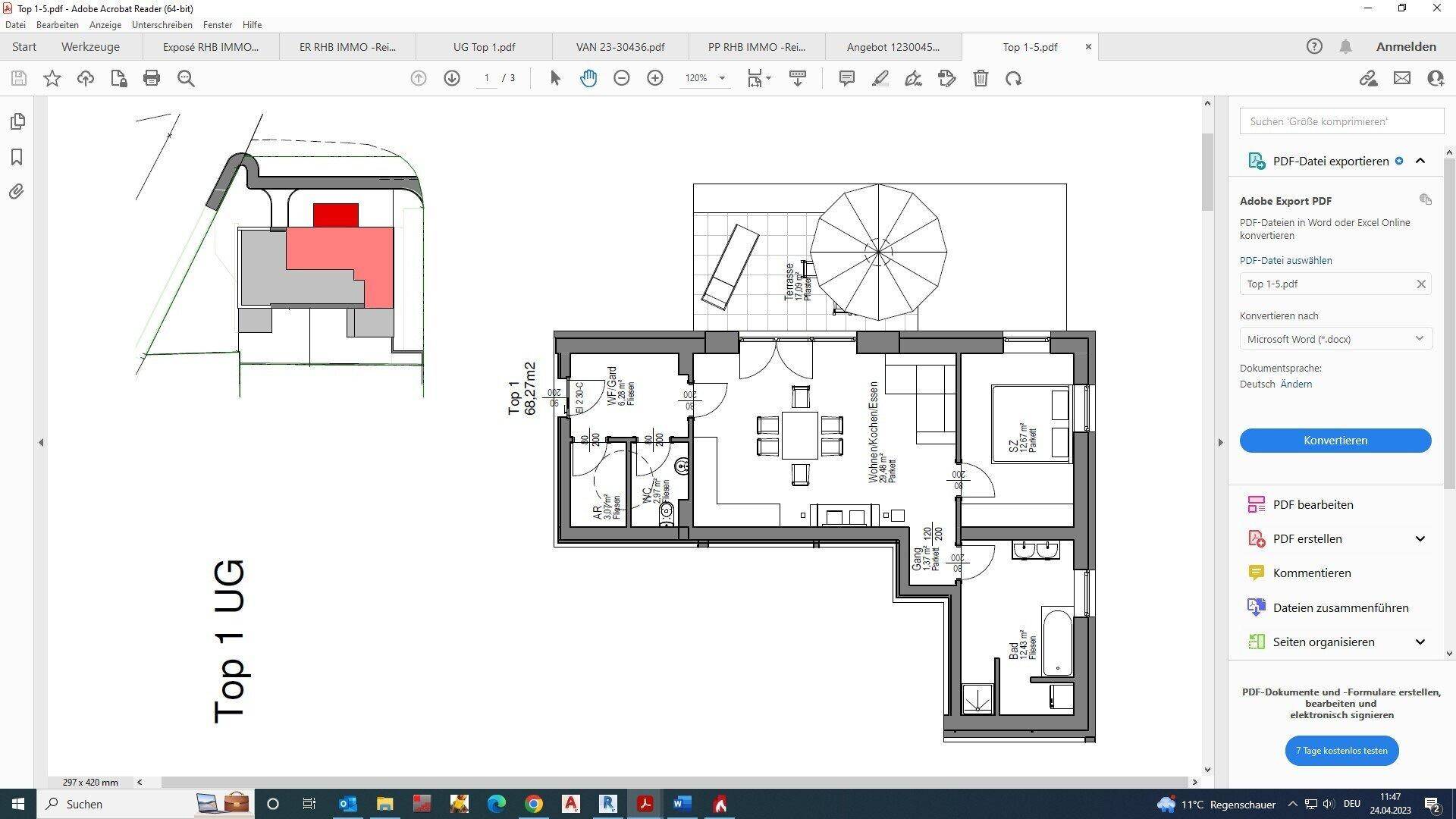This screenshot has height=819, width=1456.
Task: Open the Anzeige menu
Action: pos(105,25)
